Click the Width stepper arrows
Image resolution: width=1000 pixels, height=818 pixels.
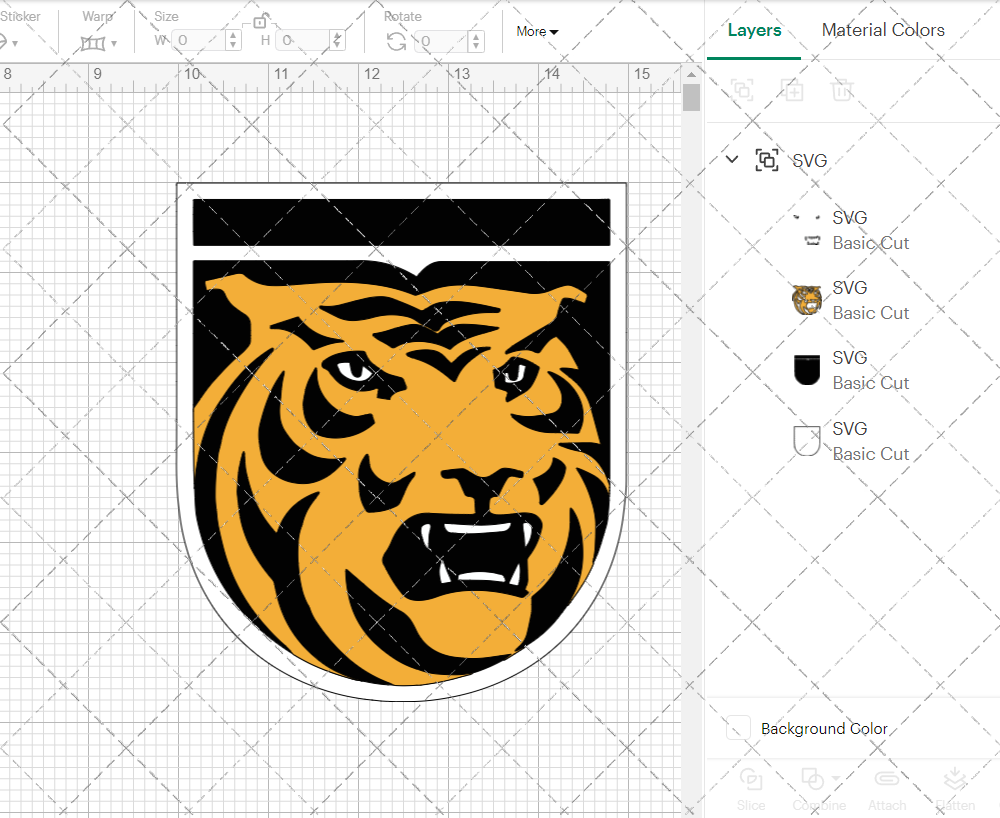(233, 41)
